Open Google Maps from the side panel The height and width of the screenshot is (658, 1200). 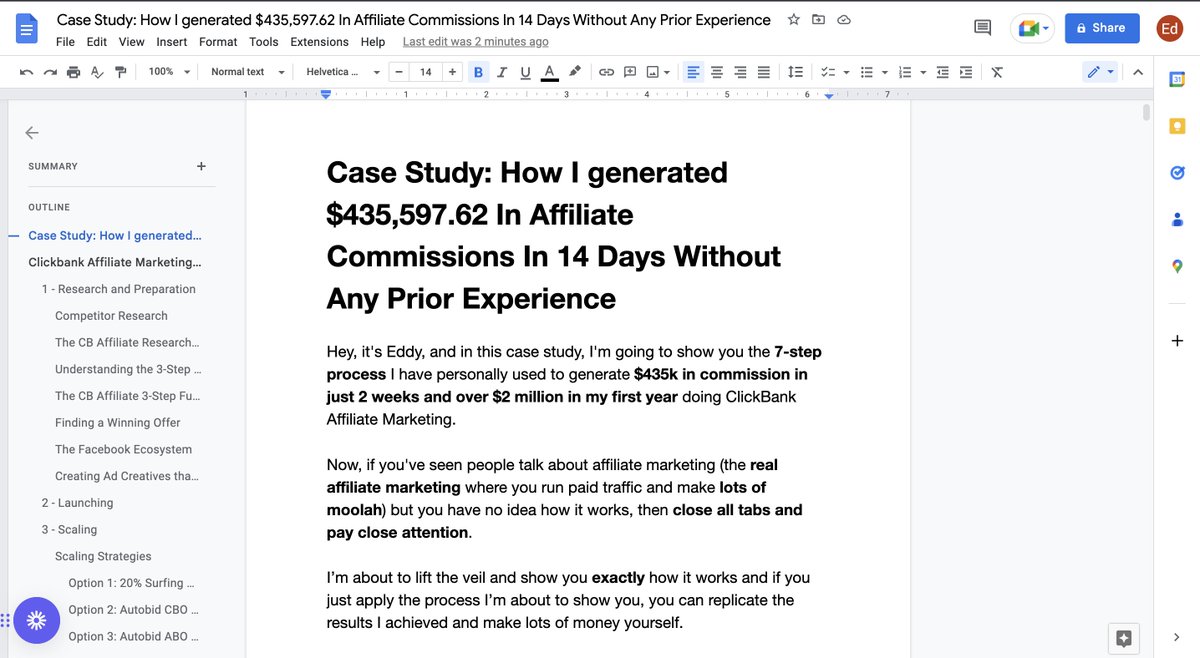click(1176, 266)
